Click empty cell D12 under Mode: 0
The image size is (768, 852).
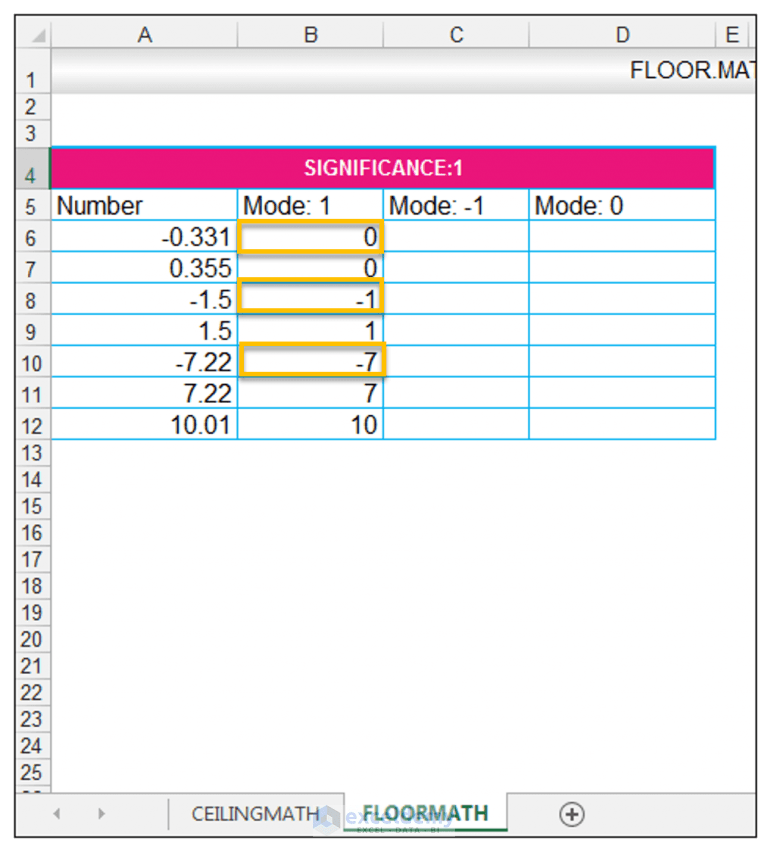click(x=622, y=424)
